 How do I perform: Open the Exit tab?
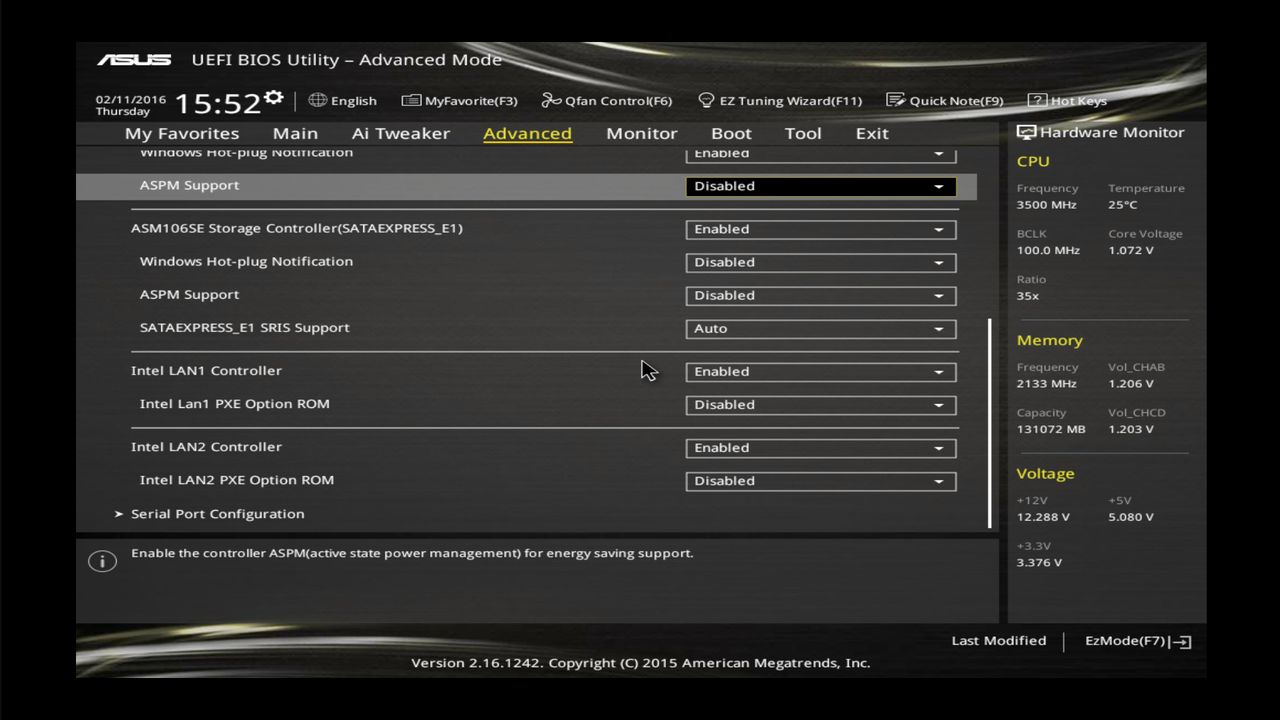(872, 133)
